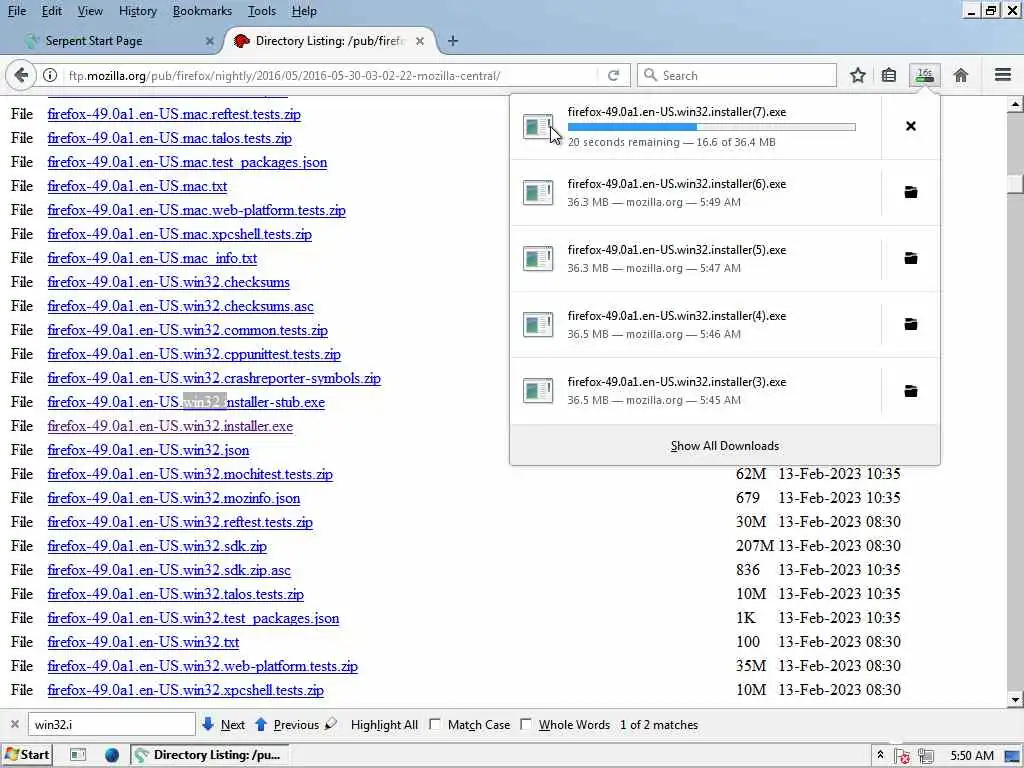Open mac_info.txt link
Screen dimensions: 1024x768
click(x=152, y=258)
